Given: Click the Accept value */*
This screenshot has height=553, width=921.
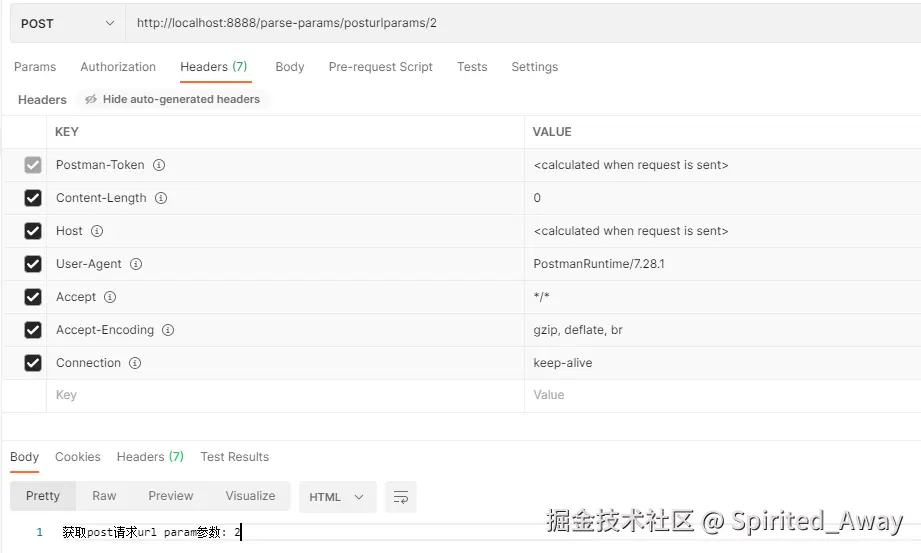Looking at the screenshot, I should [x=541, y=297].
